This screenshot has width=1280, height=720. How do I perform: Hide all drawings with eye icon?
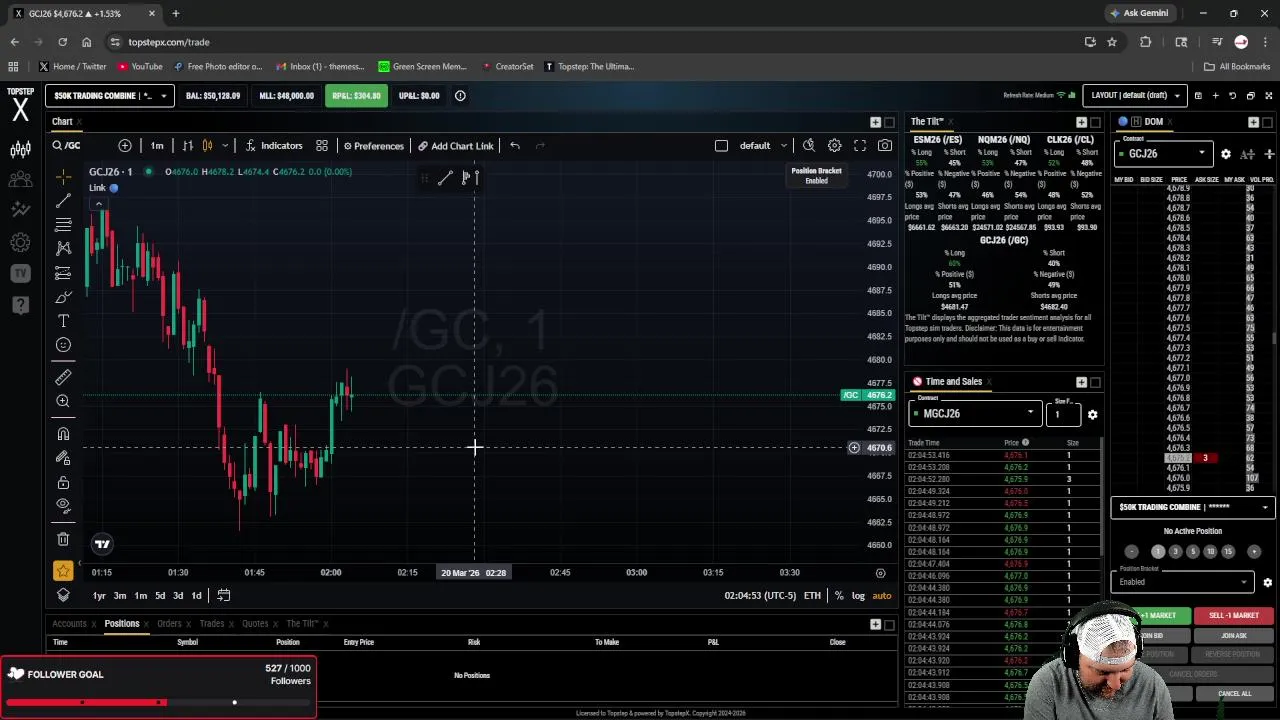point(63,506)
